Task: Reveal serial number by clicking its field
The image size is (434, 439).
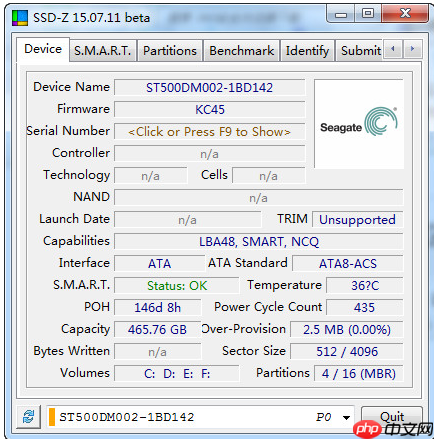Action: click(x=209, y=132)
